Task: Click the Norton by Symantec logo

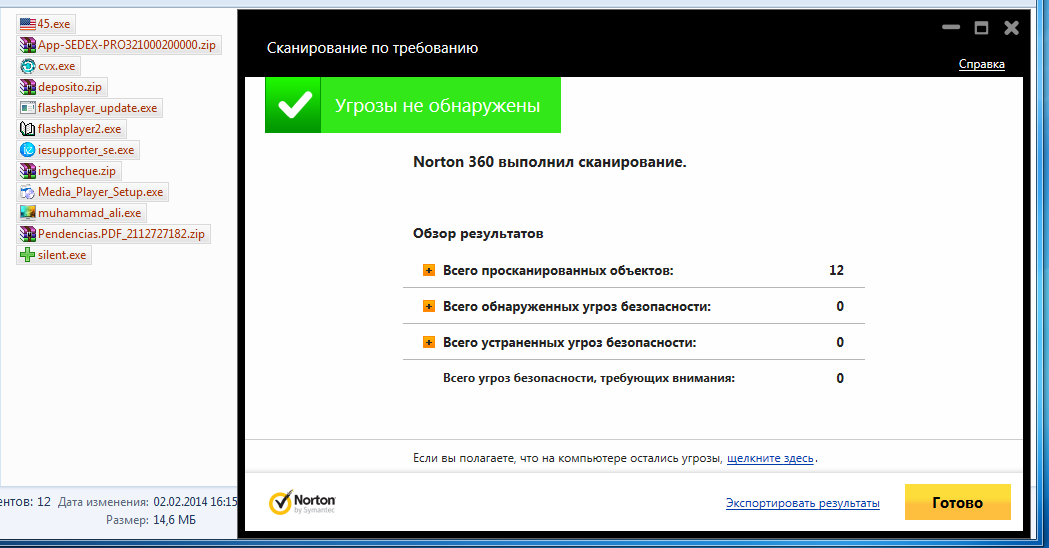Action: [302, 503]
